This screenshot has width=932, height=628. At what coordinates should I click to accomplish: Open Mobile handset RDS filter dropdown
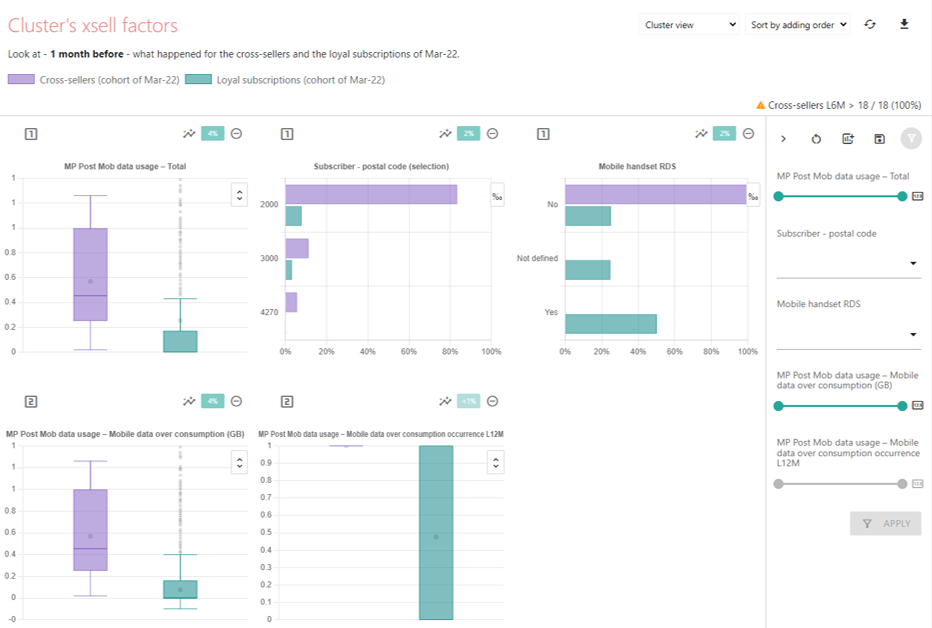click(847, 334)
